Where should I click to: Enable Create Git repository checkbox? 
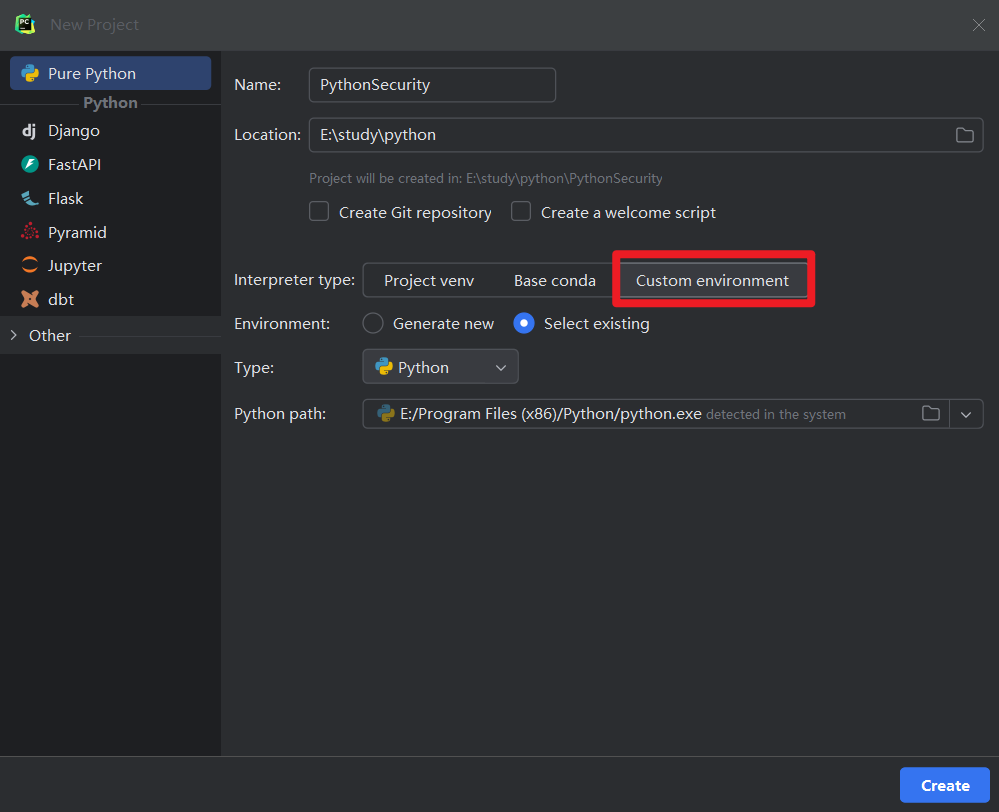[319, 212]
